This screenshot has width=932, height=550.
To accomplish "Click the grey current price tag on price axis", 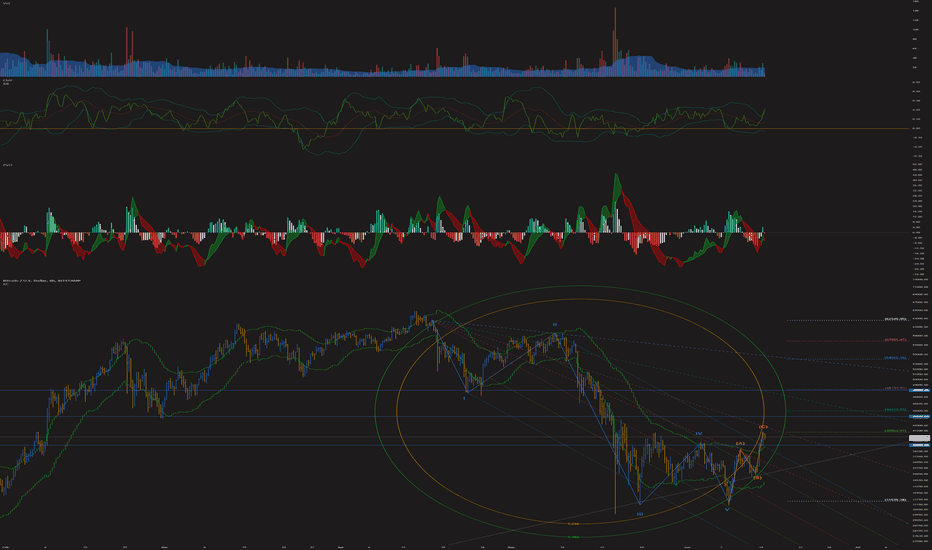I will click(919, 438).
